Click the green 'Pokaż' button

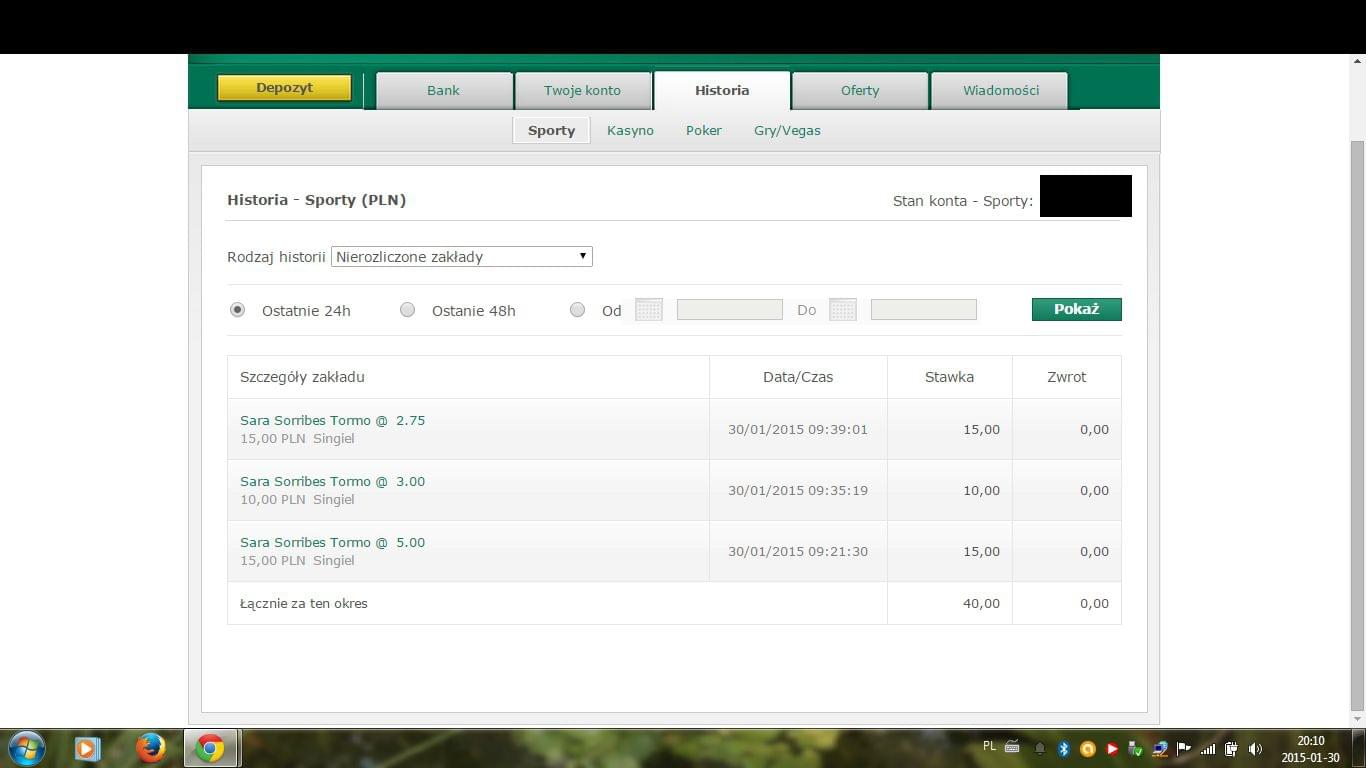[1076, 310]
